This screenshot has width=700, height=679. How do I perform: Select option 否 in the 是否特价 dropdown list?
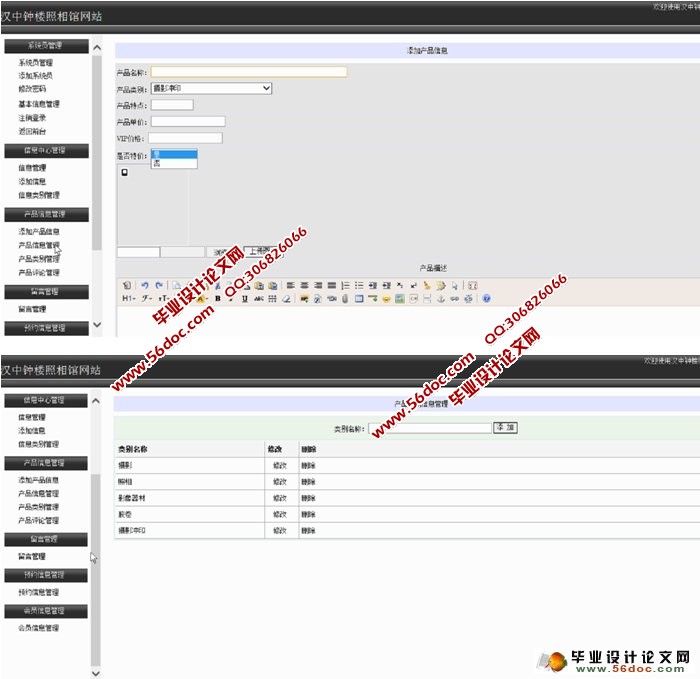coord(156,163)
